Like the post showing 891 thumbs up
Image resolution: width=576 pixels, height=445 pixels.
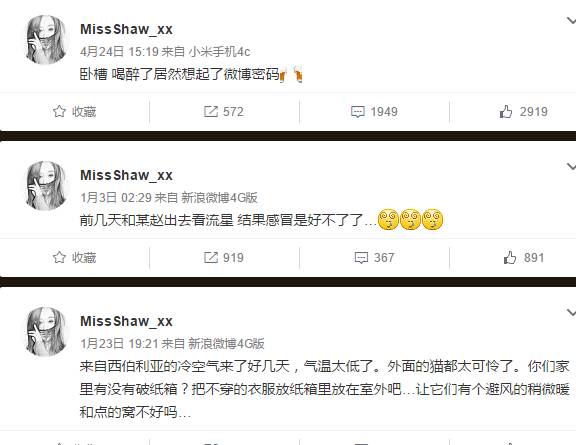pos(524,258)
